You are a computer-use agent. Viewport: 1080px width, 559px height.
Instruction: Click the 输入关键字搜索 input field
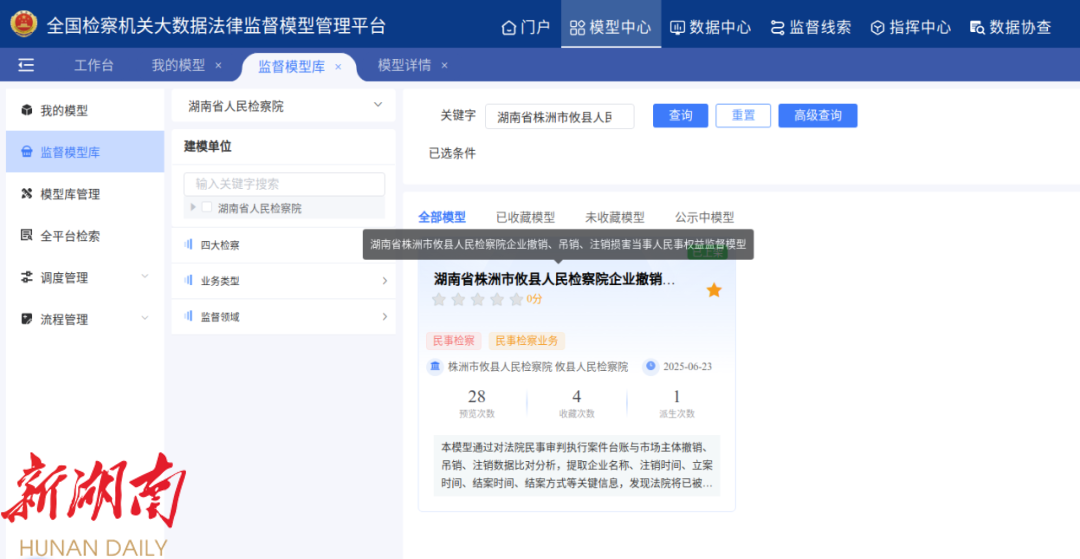coord(284,184)
